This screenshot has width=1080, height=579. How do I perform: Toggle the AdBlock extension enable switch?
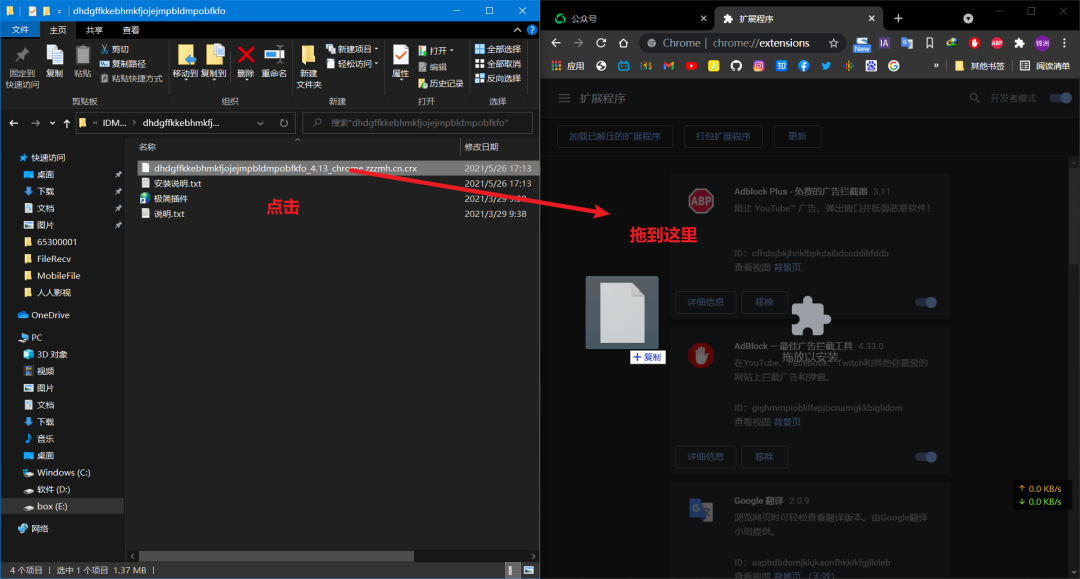pyautogui.click(x=926, y=457)
